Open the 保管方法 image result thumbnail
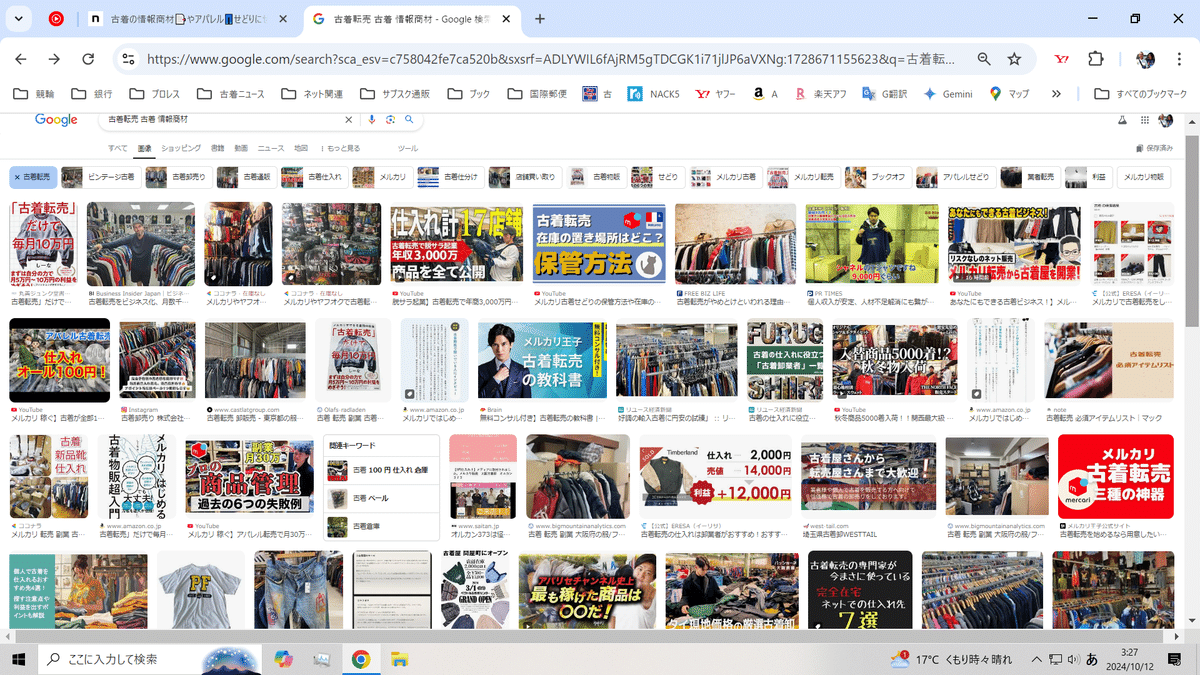 [x=598, y=244]
